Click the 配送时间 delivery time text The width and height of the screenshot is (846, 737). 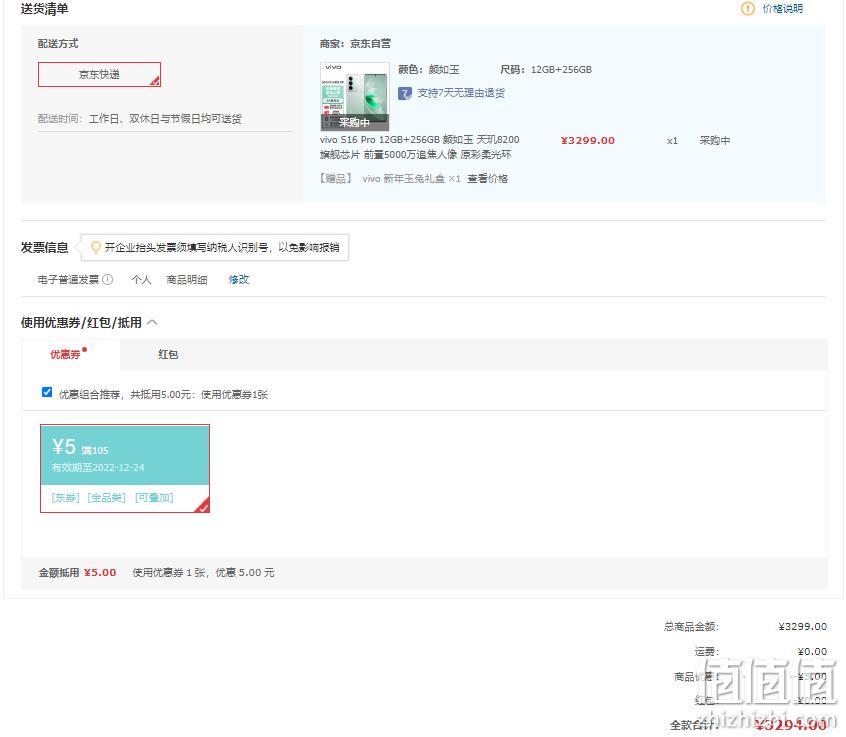tap(140, 119)
